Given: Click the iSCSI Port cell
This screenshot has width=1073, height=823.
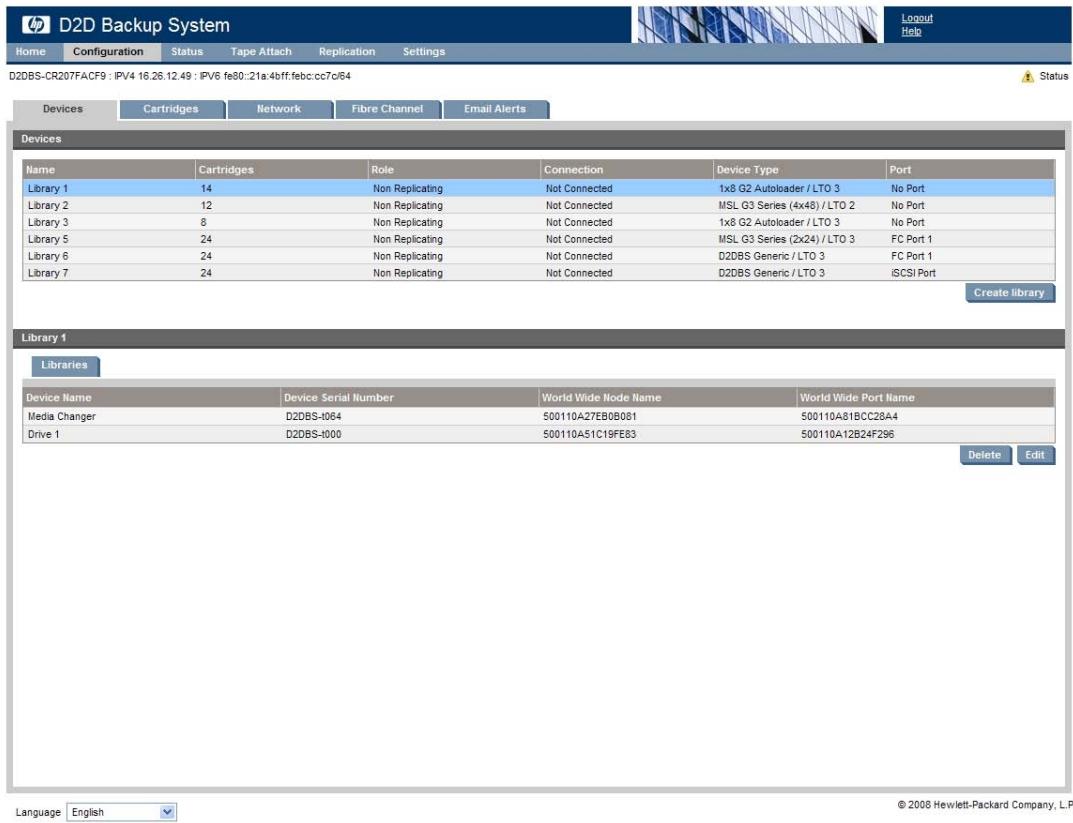Looking at the screenshot, I should point(913,273).
